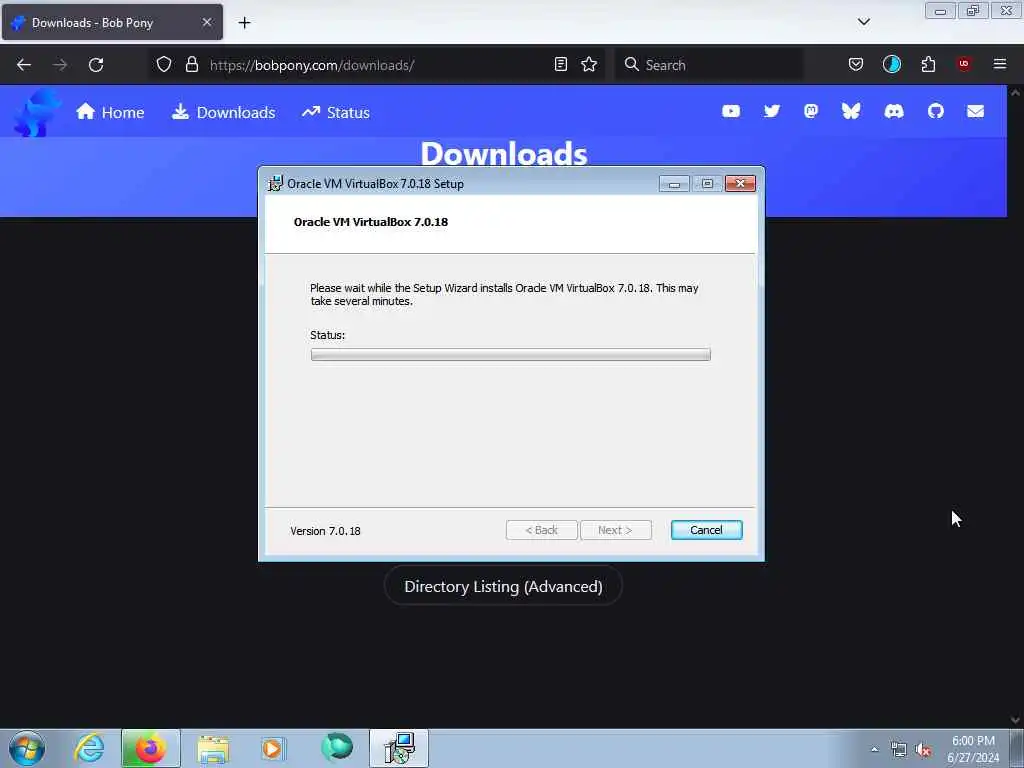Click the bobpony.com URL address field

tap(379, 65)
